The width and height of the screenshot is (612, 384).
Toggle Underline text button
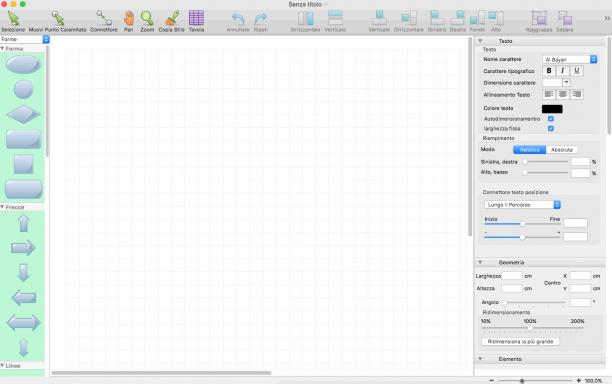[x=576, y=71]
